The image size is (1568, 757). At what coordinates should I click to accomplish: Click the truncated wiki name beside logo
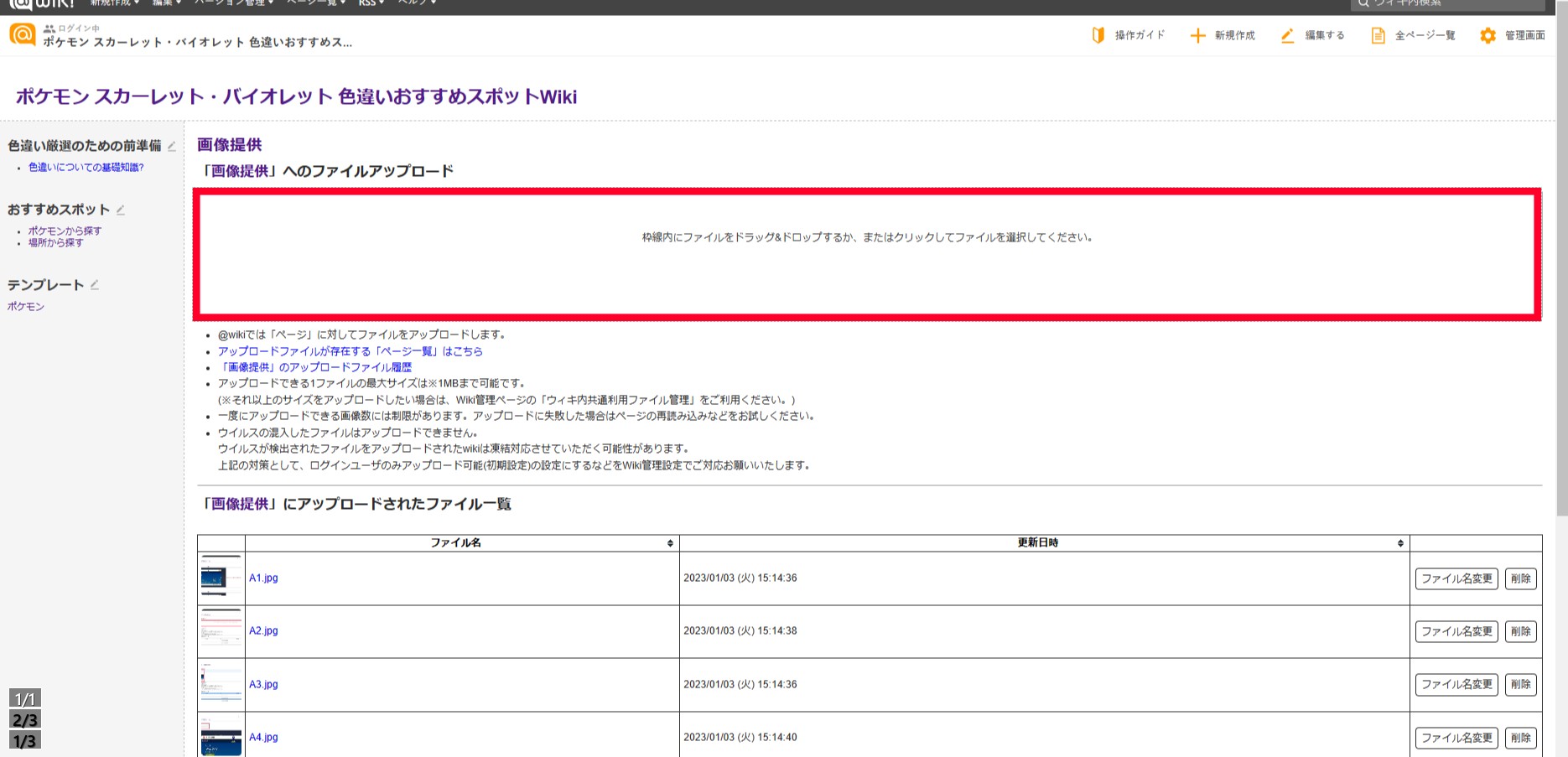[198, 42]
